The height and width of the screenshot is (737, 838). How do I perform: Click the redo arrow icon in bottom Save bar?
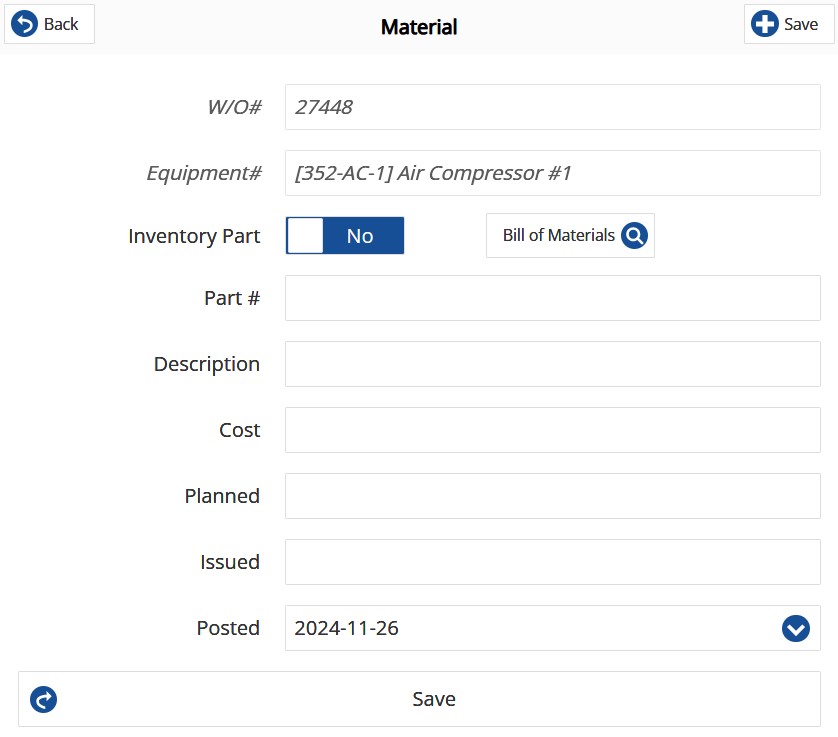point(43,699)
